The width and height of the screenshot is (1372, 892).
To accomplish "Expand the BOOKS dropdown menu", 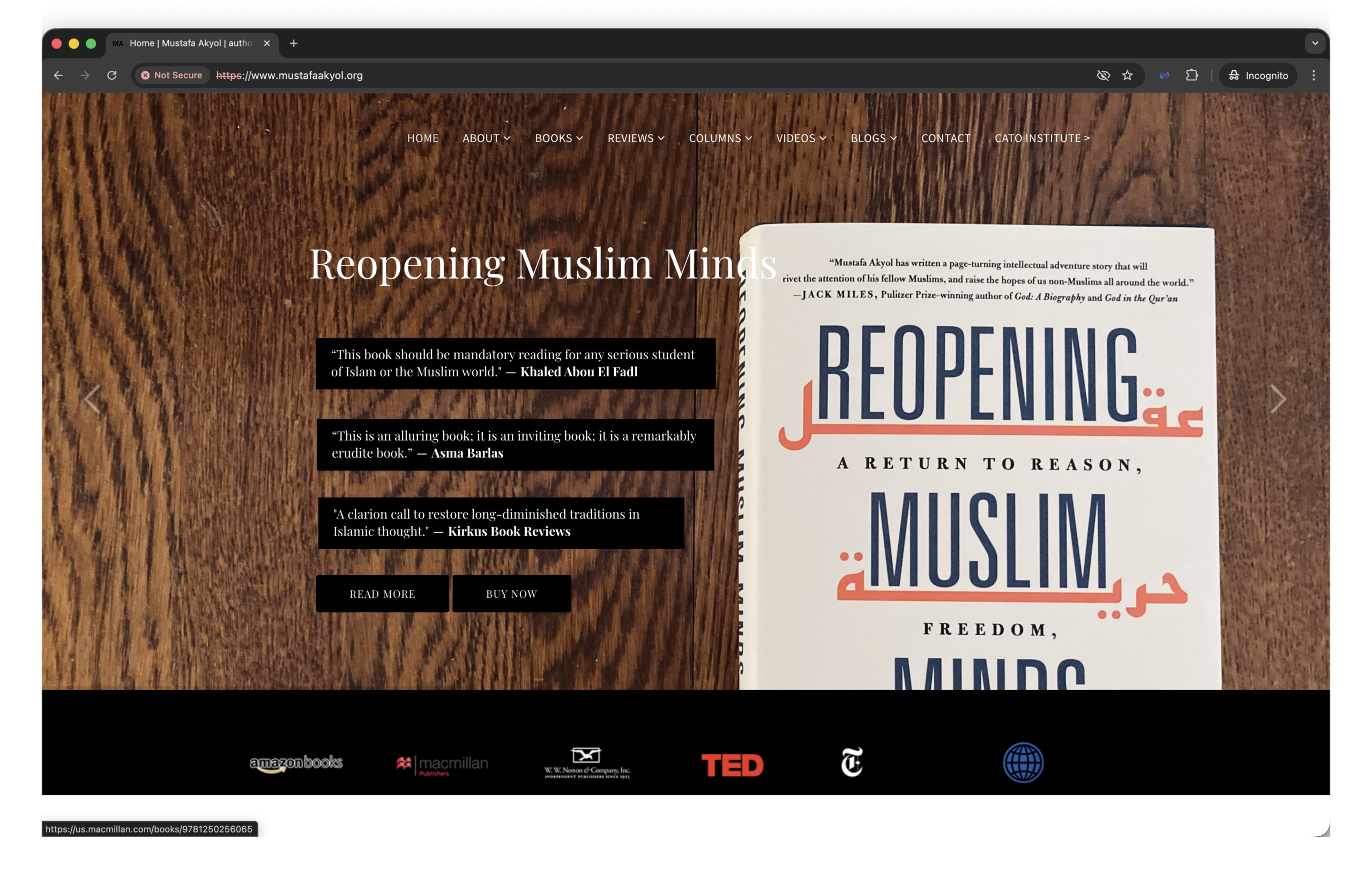I will click(558, 138).
